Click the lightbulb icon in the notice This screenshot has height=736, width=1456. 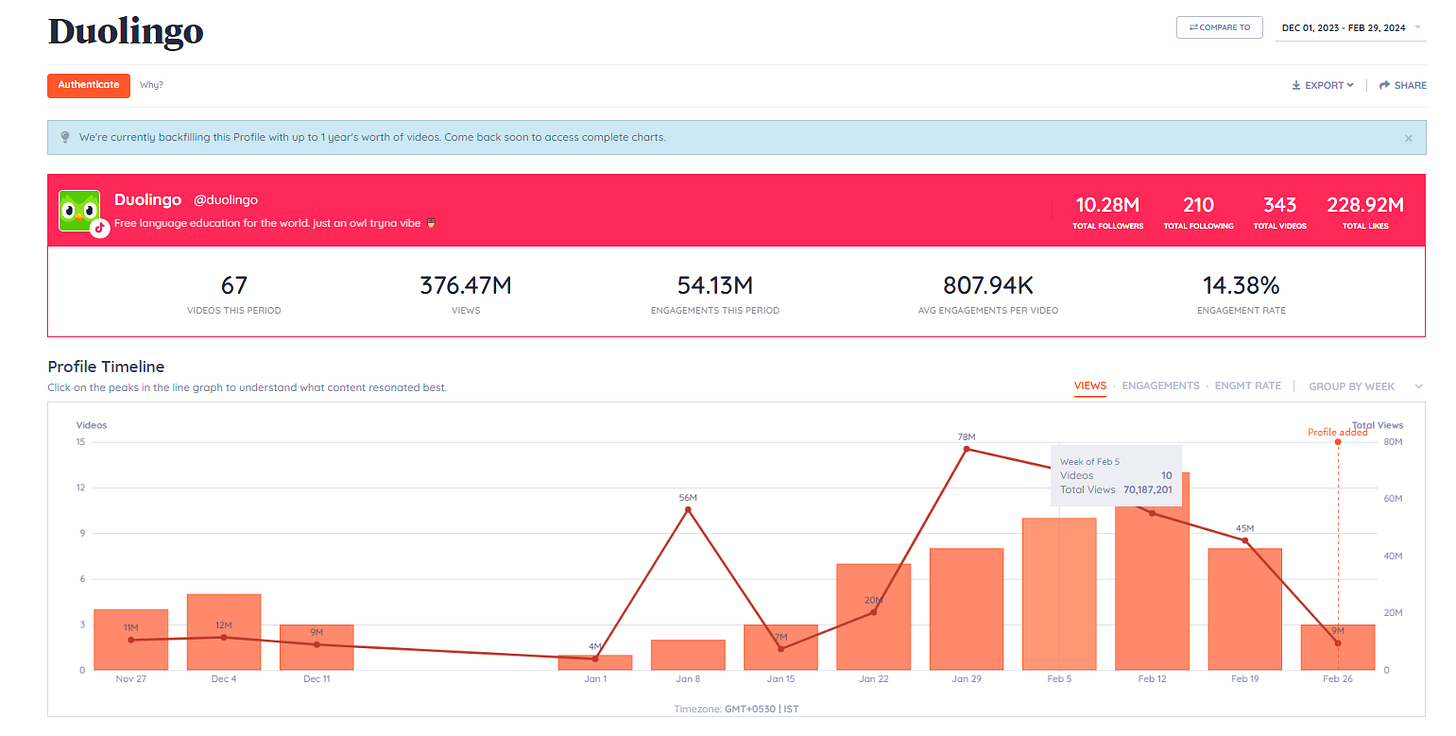click(x=65, y=137)
